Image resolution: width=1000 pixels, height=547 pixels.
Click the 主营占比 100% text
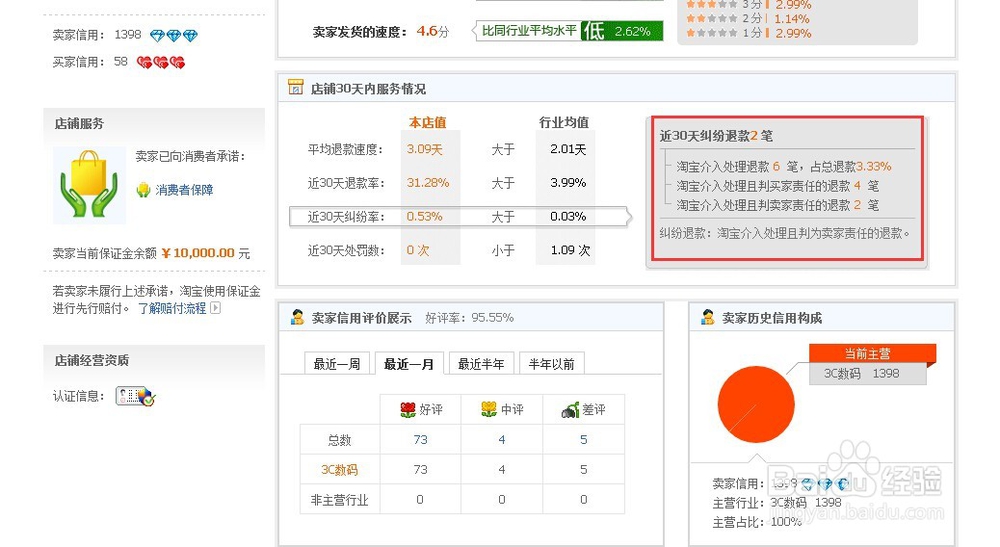click(757, 522)
